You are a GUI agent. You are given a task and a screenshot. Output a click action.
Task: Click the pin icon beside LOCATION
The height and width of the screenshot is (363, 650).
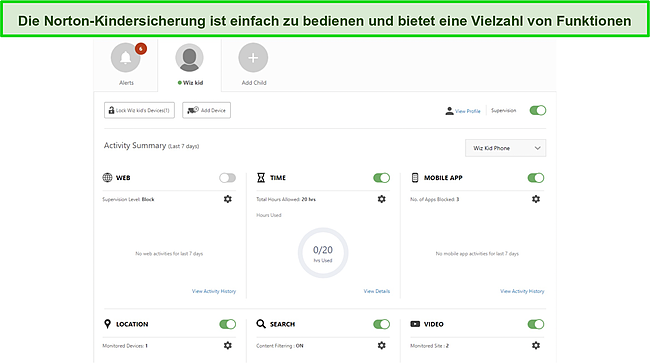pos(107,324)
